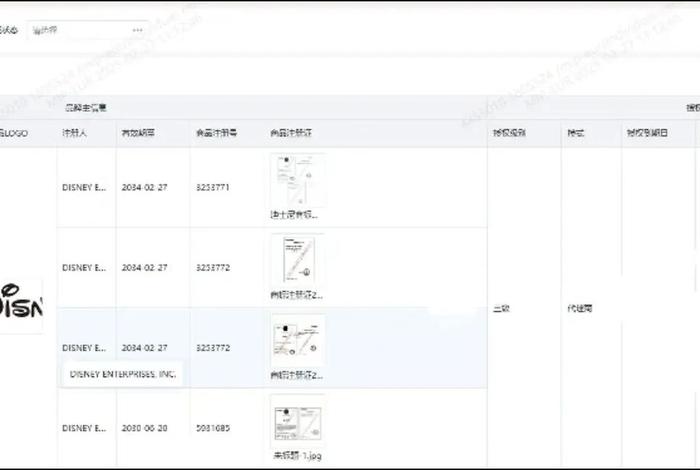Click the 迪士尼商标... file name label
Image resolution: width=700 pixels, height=470 pixels.
point(294,215)
